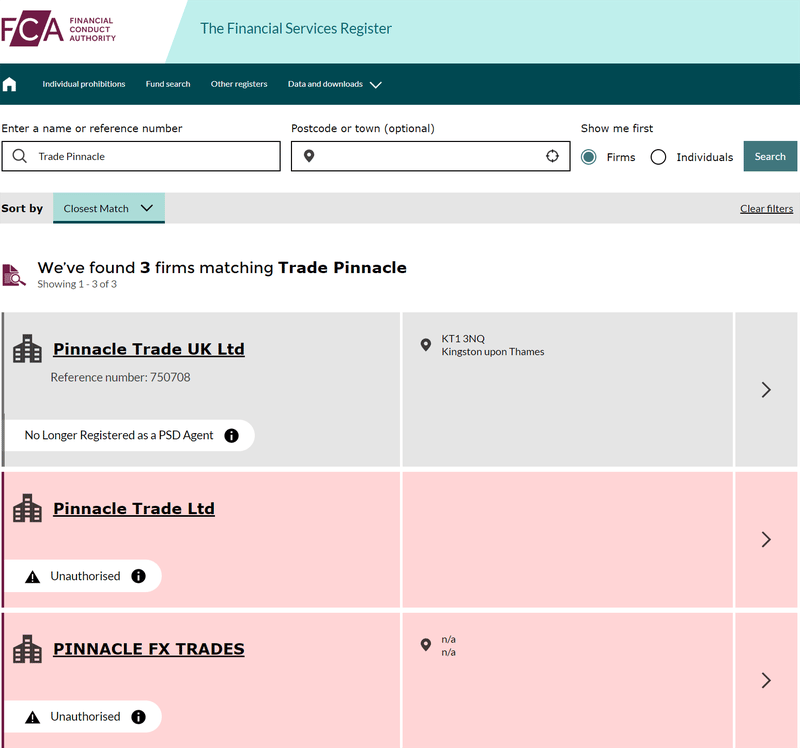Use current location crosshair icon
The height and width of the screenshot is (748, 800).
[552, 156]
